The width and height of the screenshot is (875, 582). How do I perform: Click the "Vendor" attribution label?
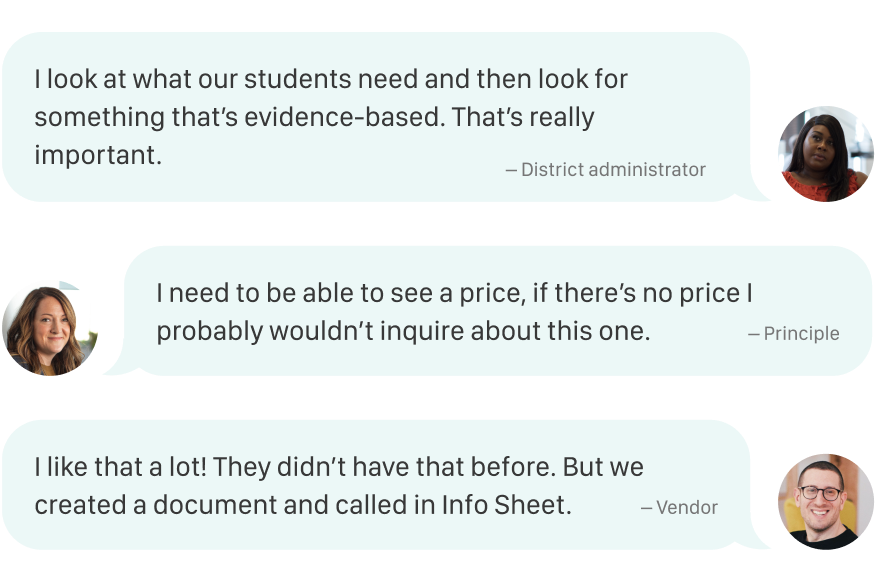point(680,508)
